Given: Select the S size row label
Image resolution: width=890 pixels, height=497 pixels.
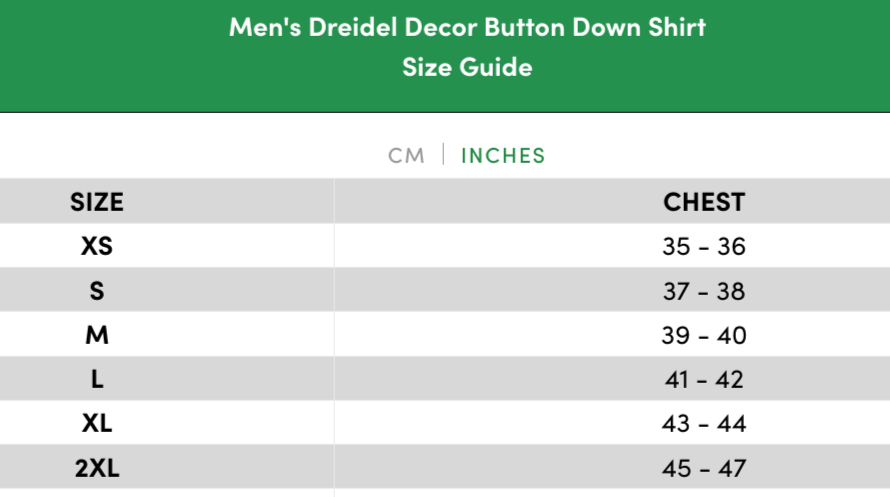Looking at the screenshot, I should 97,291.
